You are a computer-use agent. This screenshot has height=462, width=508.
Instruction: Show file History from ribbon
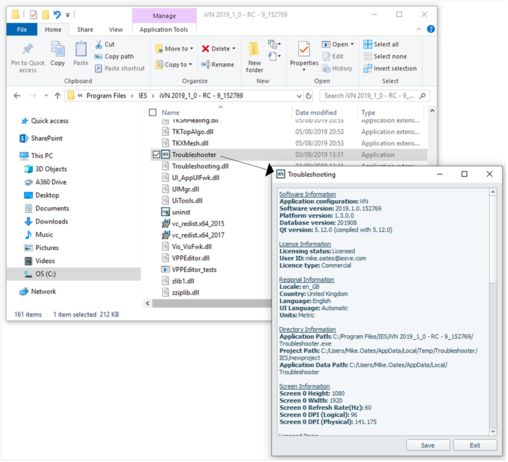point(337,69)
